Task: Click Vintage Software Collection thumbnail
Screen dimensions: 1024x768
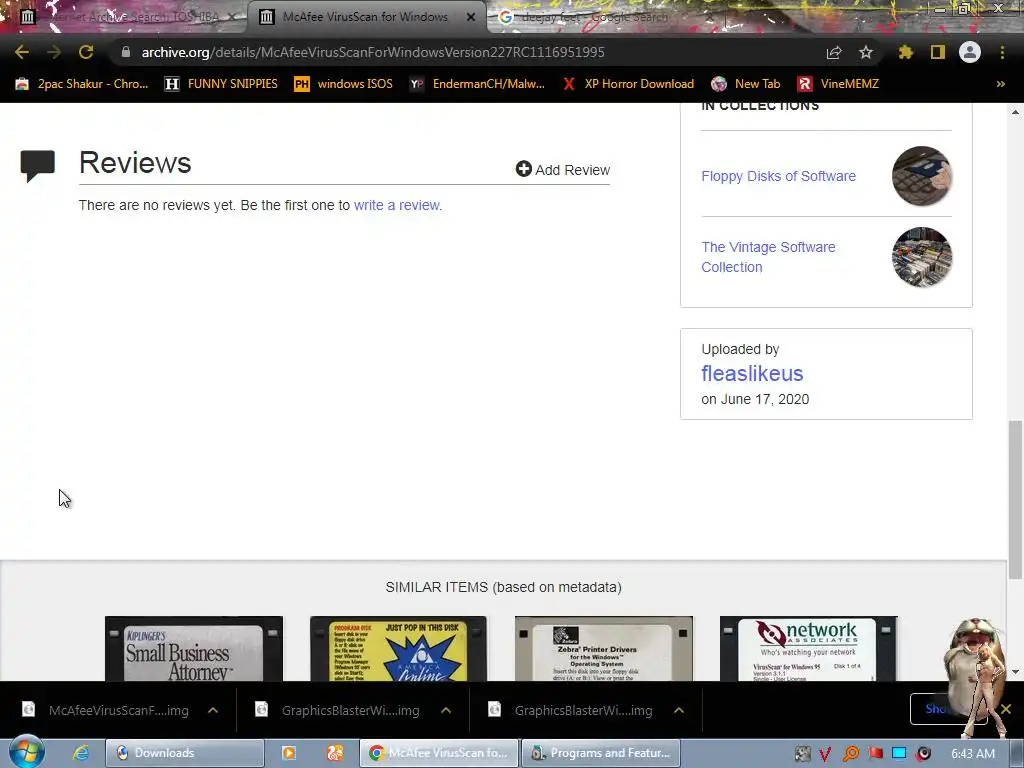Action: 921,257
